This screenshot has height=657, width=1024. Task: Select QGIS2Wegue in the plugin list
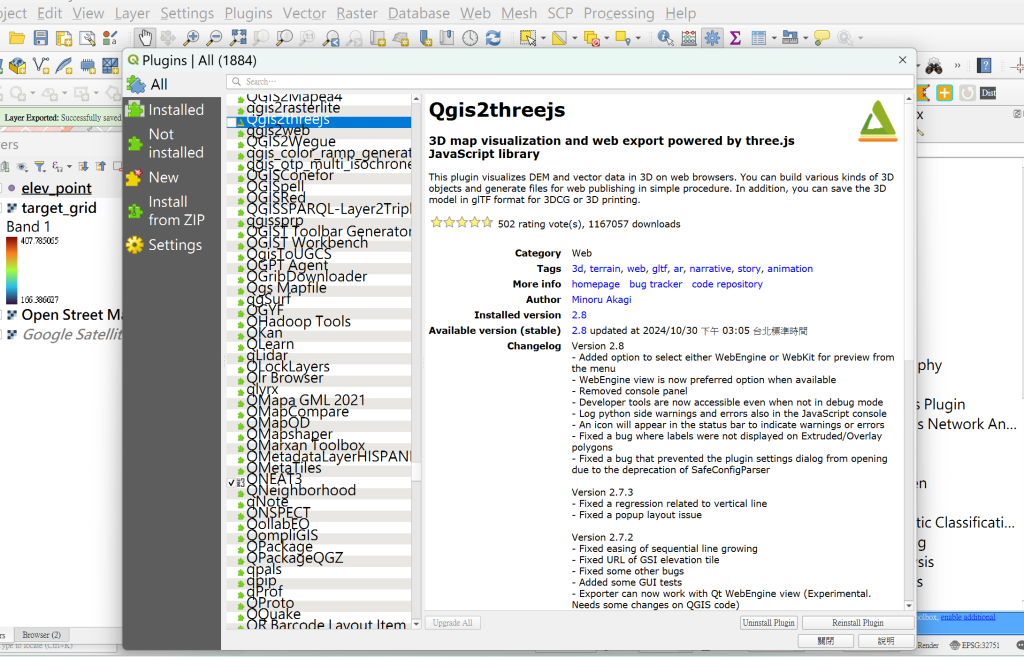[291, 141]
